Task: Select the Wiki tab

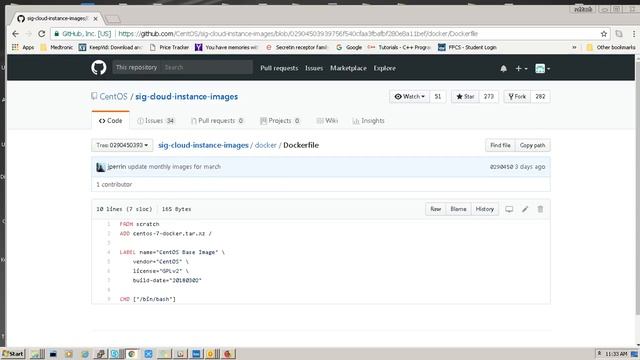Action: click(x=327, y=121)
